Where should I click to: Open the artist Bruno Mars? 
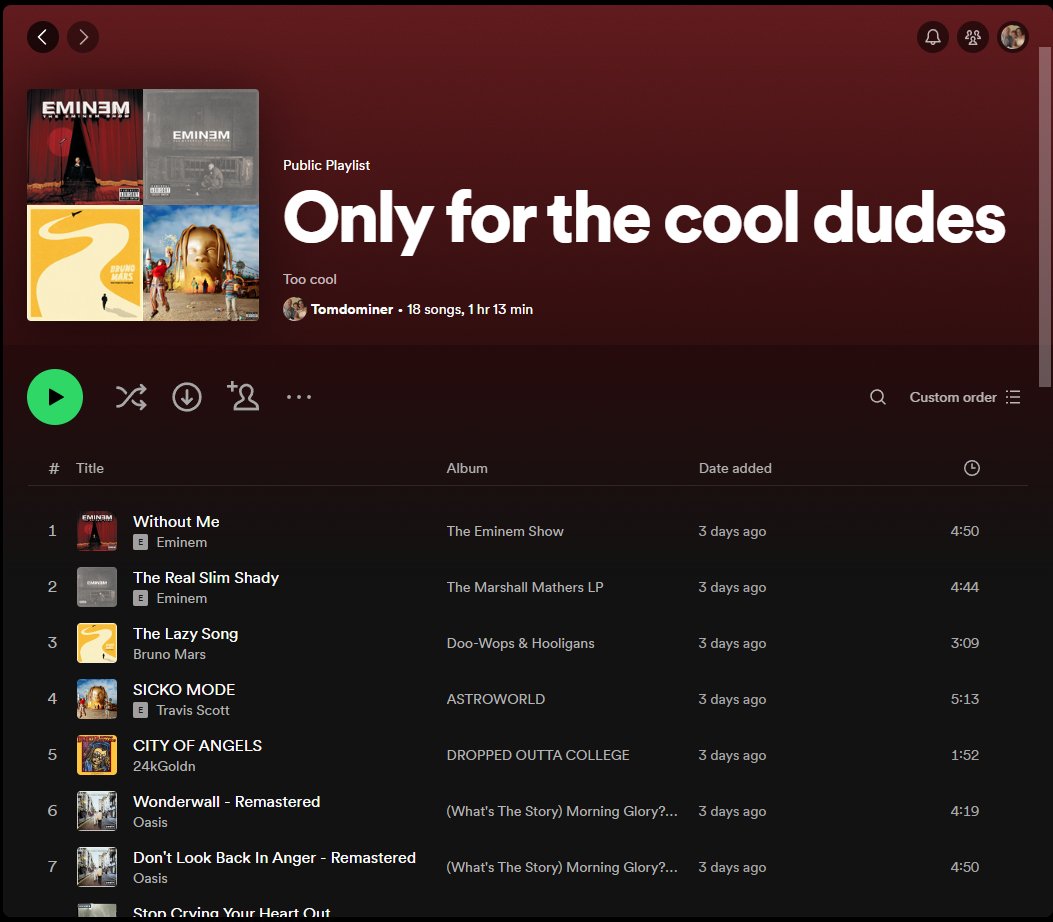169,654
